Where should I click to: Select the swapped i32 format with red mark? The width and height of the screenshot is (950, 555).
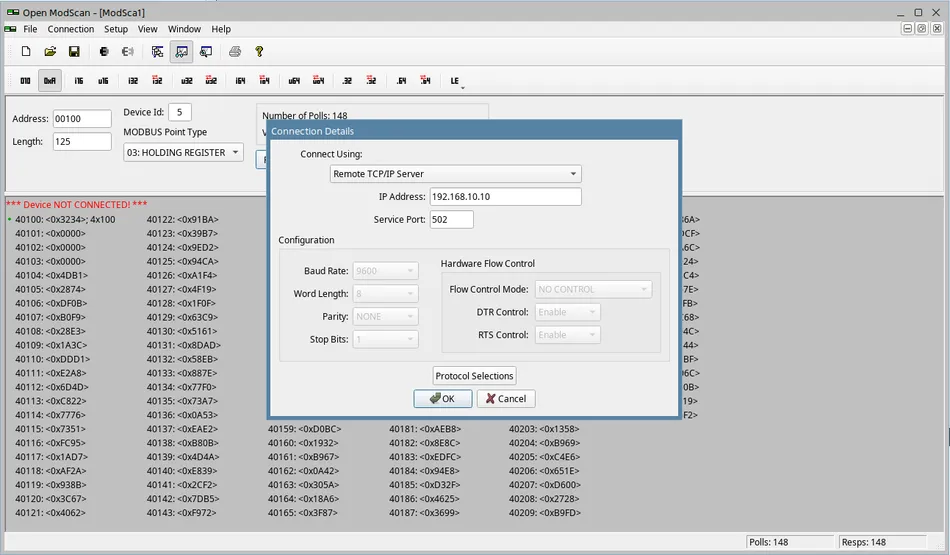tap(157, 81)
